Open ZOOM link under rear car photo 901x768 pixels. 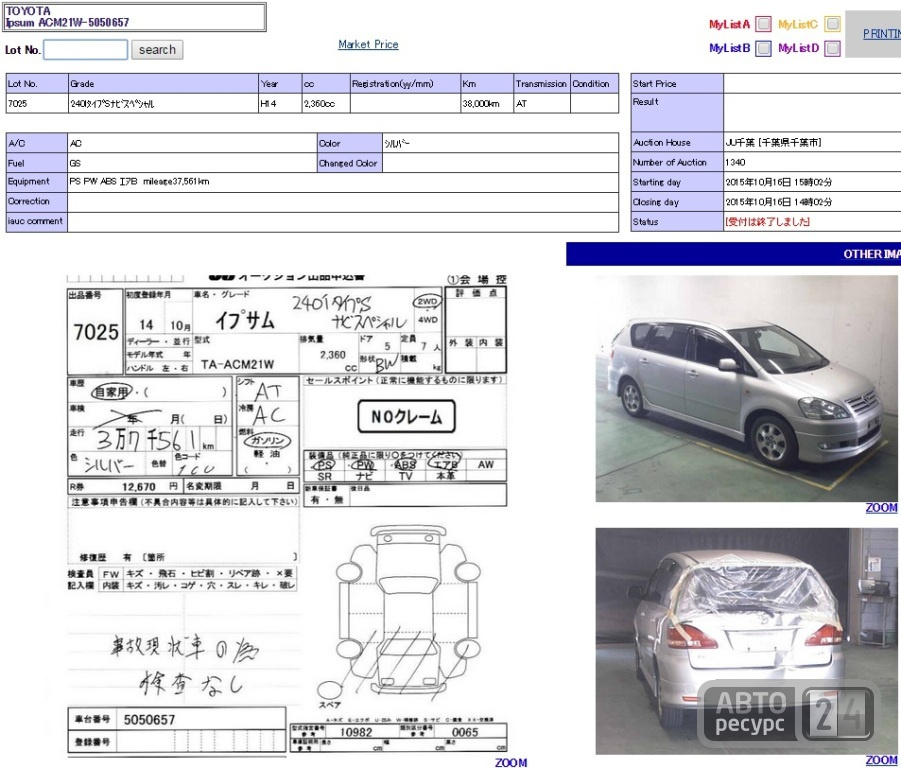(x=881, y=760)
